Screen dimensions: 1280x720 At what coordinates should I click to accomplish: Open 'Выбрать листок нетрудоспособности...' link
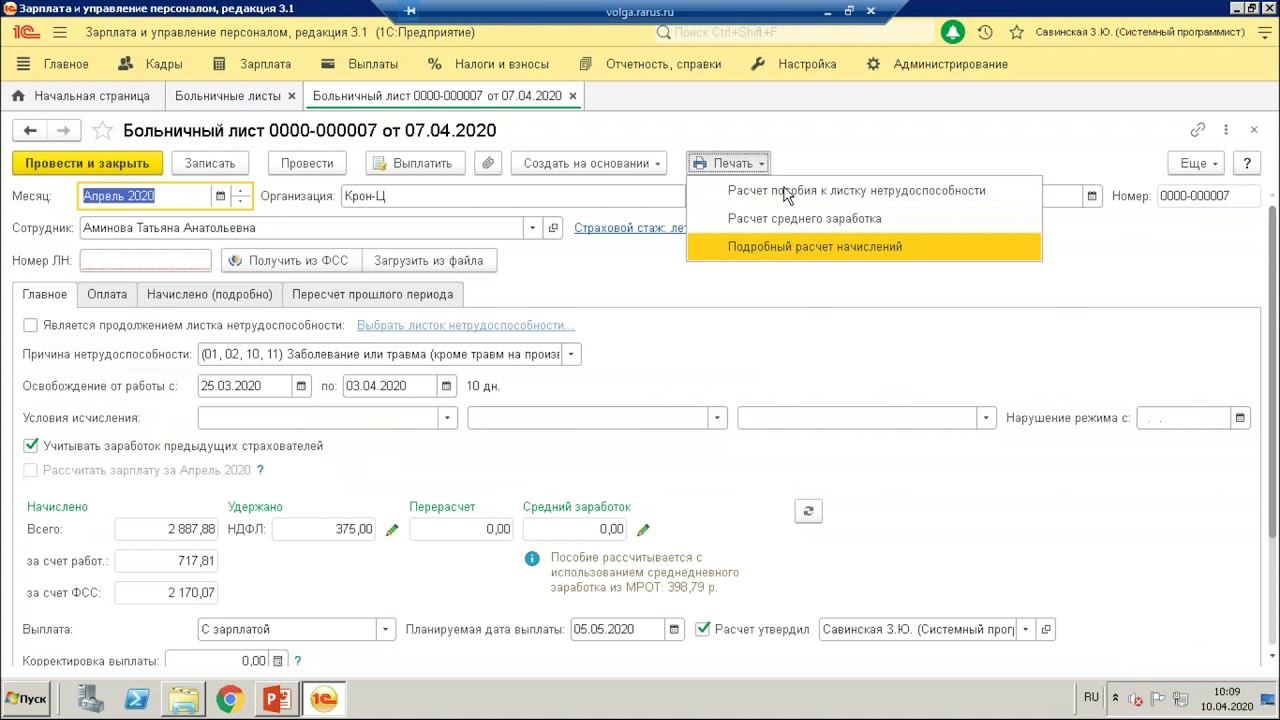click(x=466, y=325)
